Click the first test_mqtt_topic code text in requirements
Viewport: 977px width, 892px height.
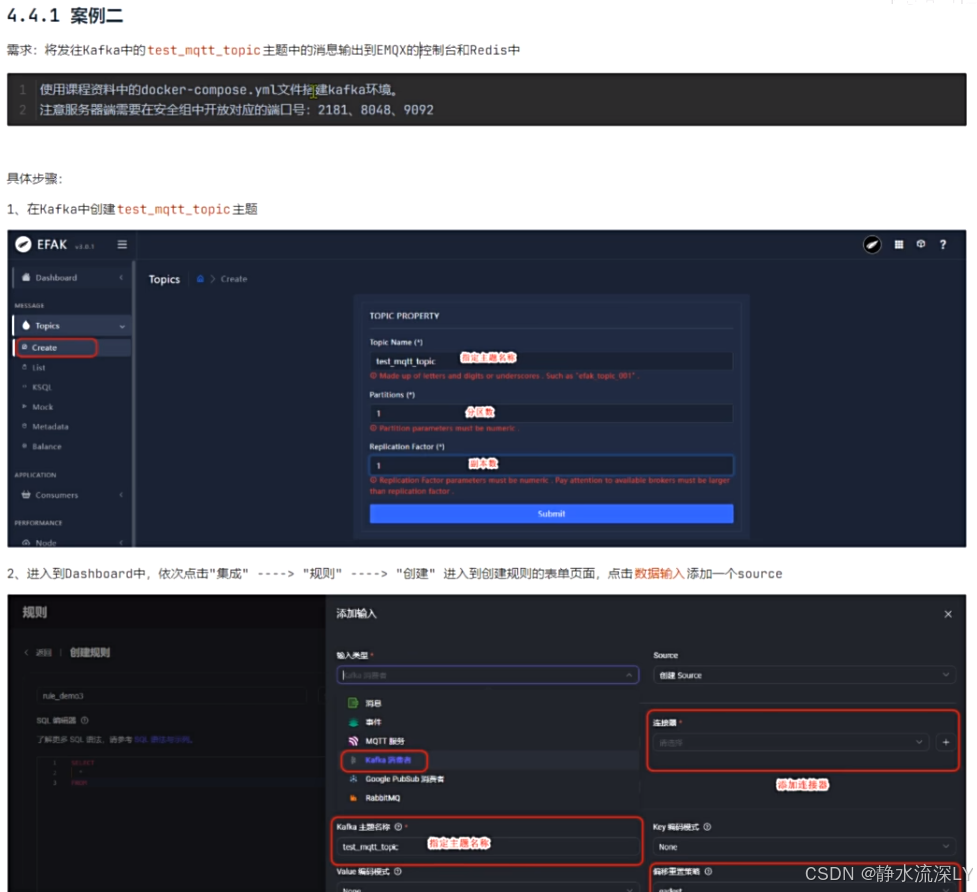204,50
